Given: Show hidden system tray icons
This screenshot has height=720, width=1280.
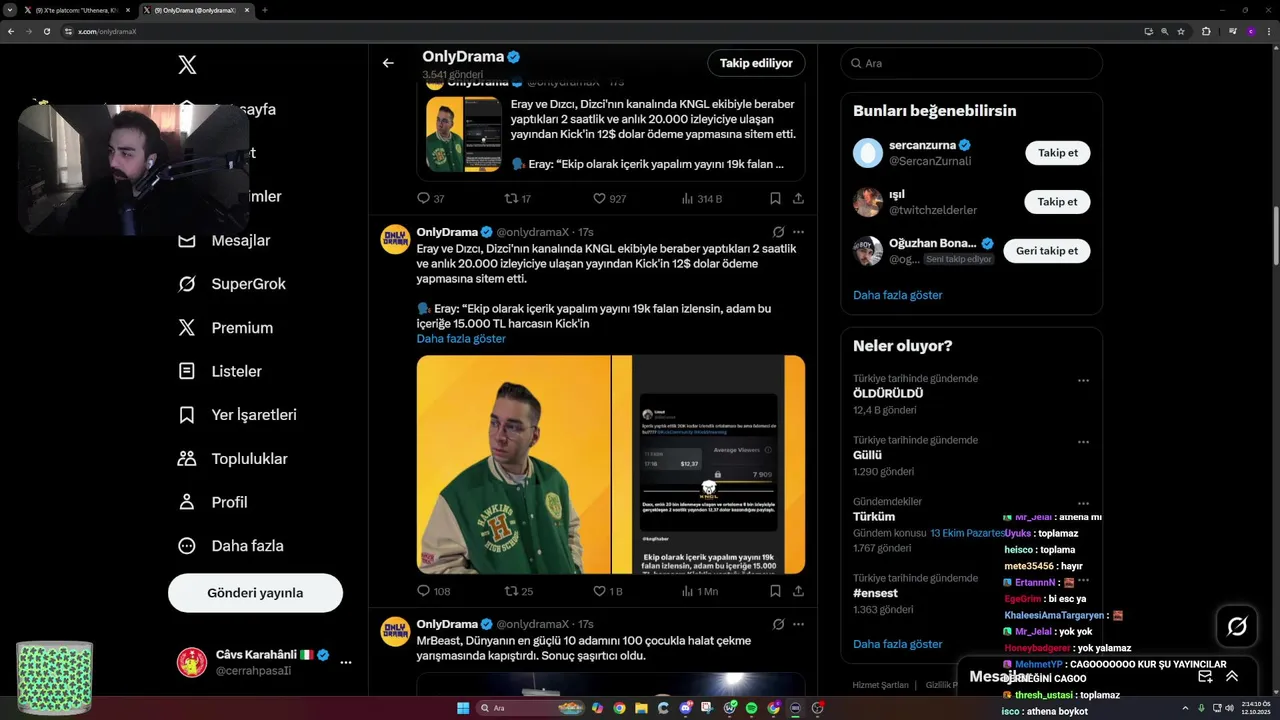Looking at the screenshot, I should [1183, 708].
